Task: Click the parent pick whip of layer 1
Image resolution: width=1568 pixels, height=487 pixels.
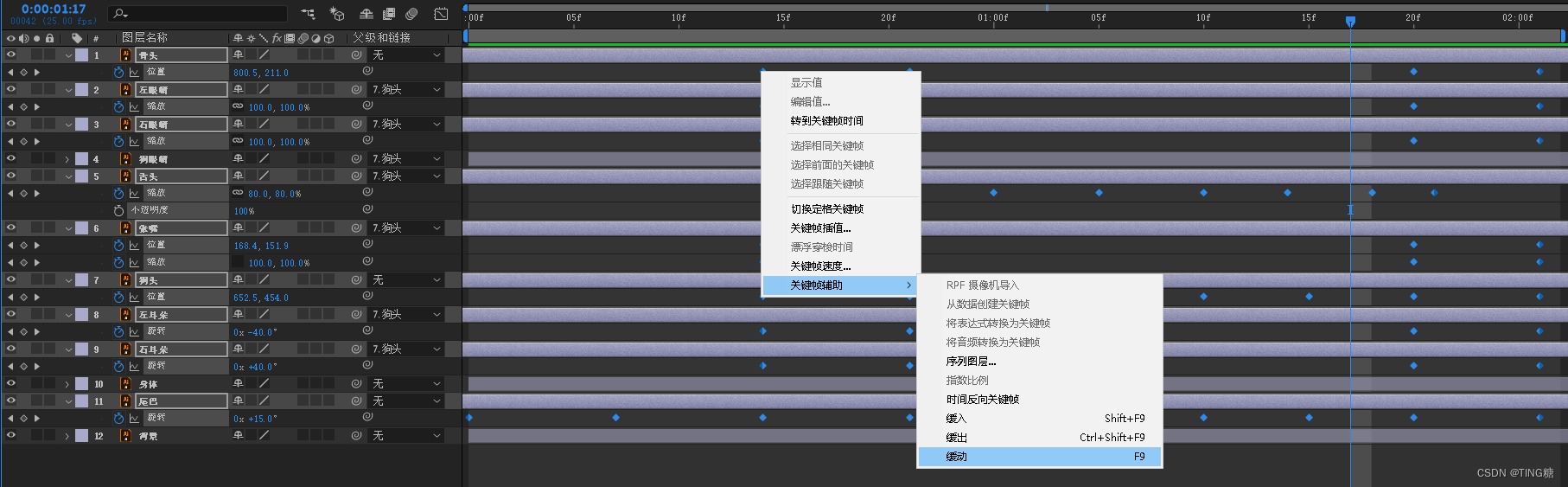Action: coord(356,55)
